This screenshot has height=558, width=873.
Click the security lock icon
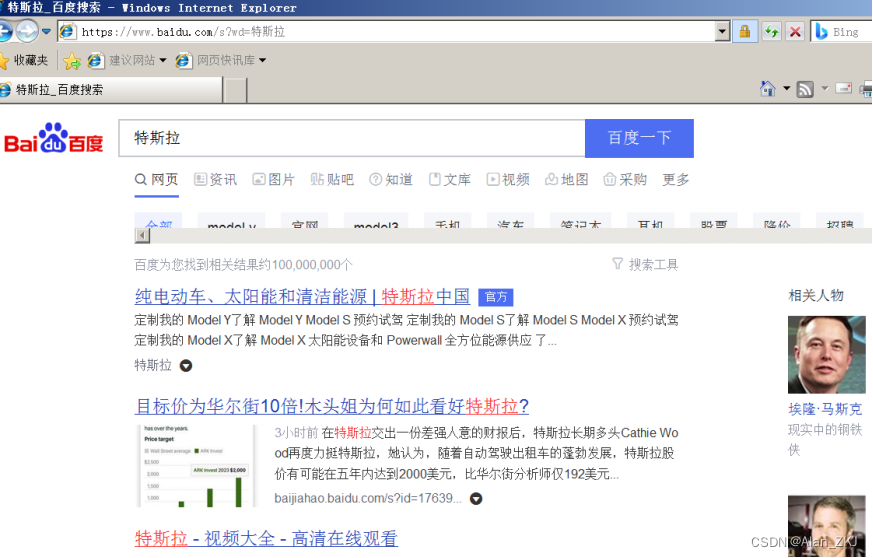[744, 32]
